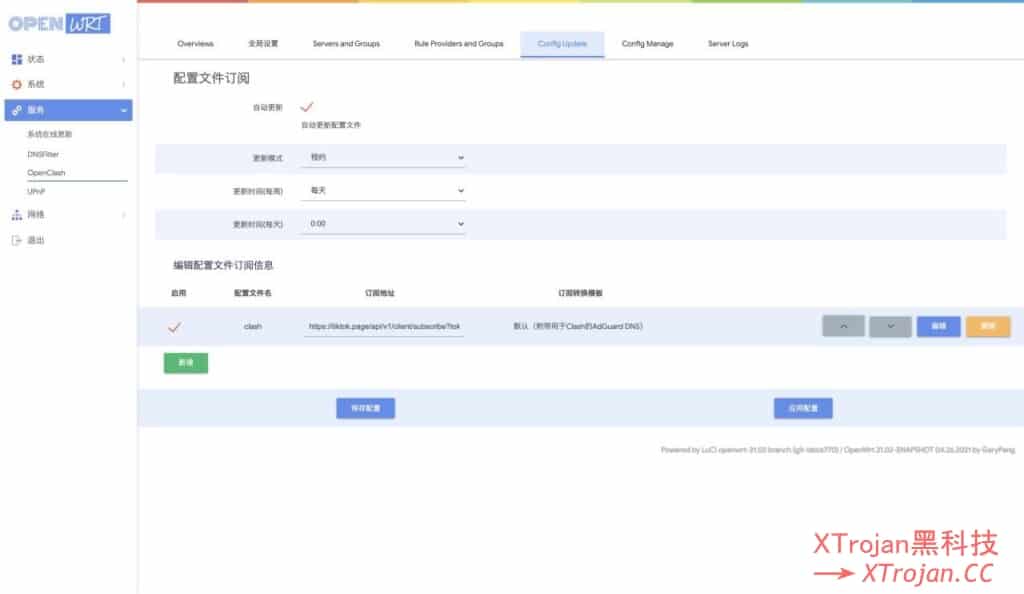
Task: Switch to the Config Manage tab
Action: pos(647,44)
